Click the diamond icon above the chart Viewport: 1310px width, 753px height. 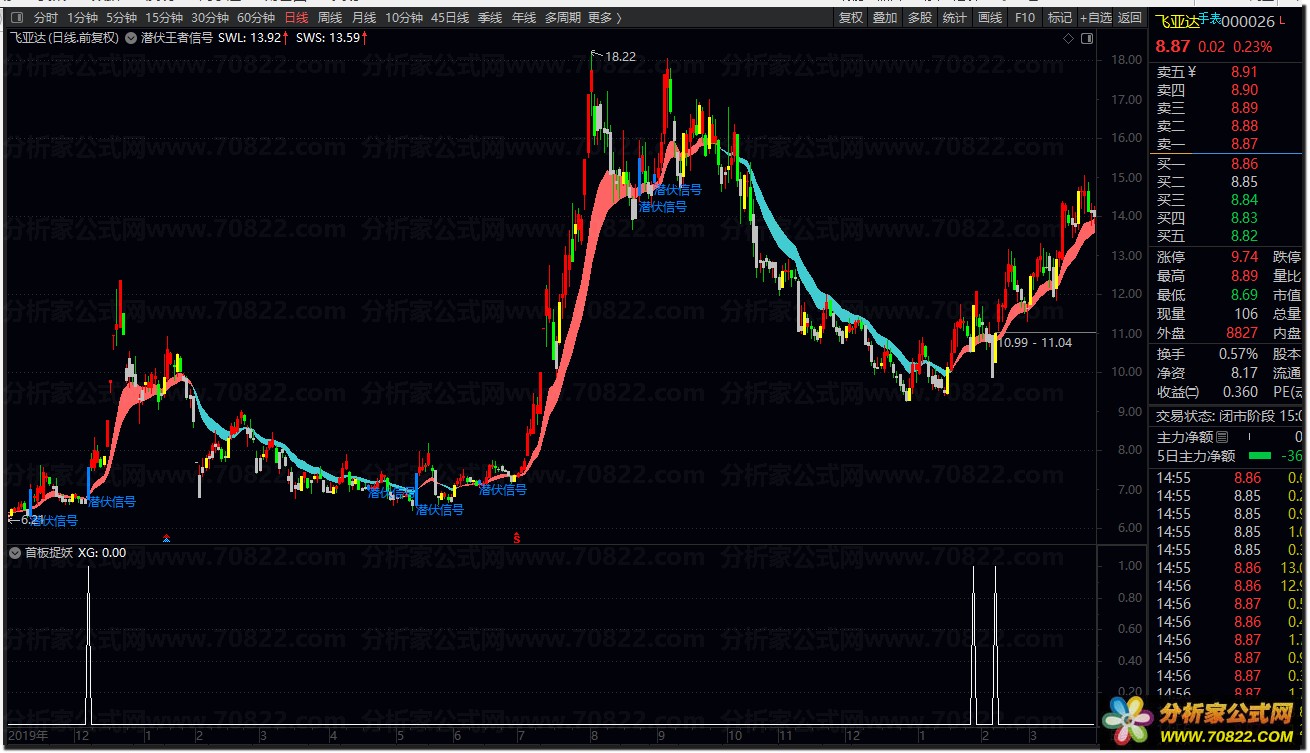(1069, 38)
